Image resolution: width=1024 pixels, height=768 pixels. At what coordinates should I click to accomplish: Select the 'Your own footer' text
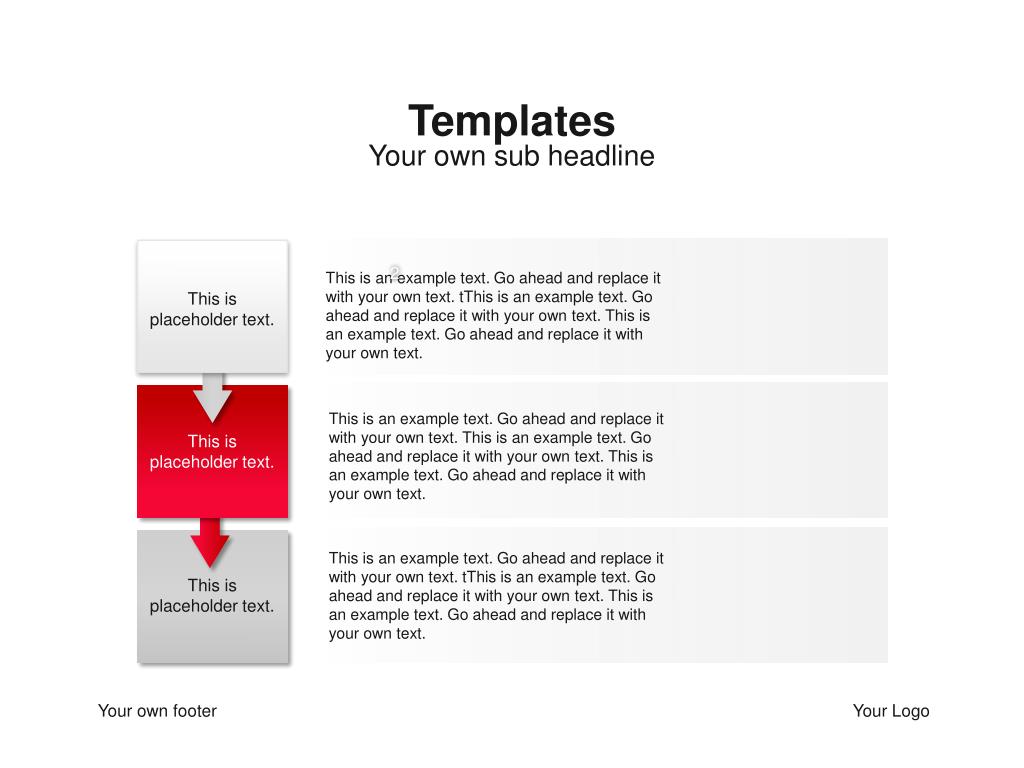click(x=157, y=711)
